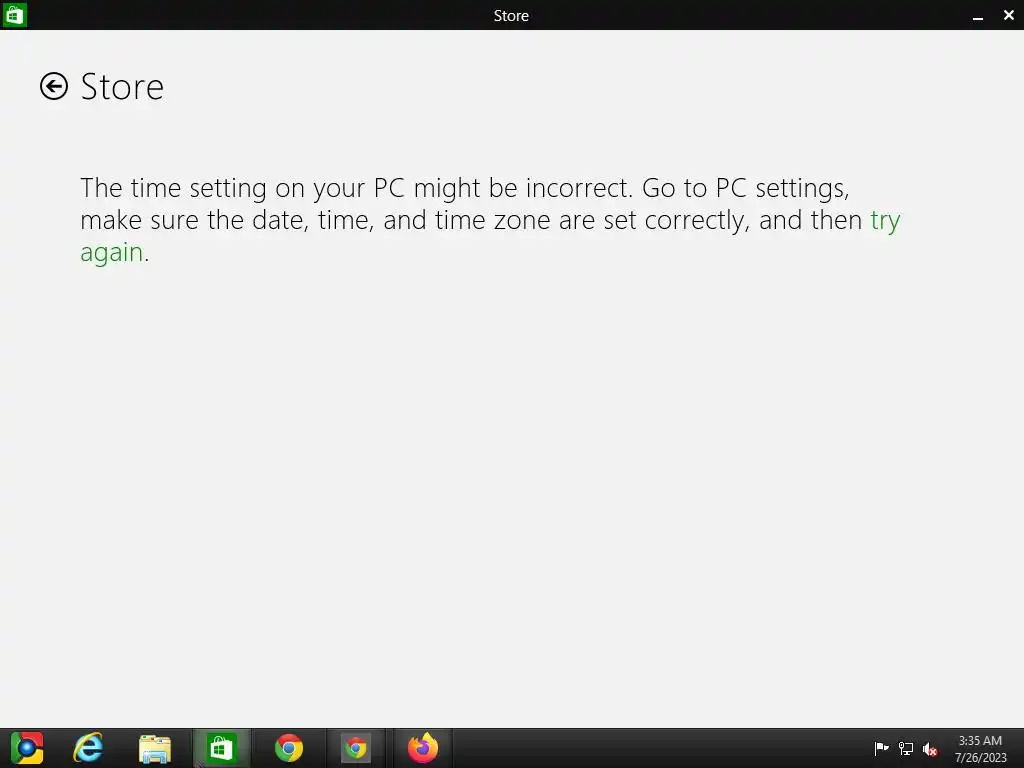1024x768 pixels.
Task: Open the network status tray icon
Action: click(x=906, y=748)
